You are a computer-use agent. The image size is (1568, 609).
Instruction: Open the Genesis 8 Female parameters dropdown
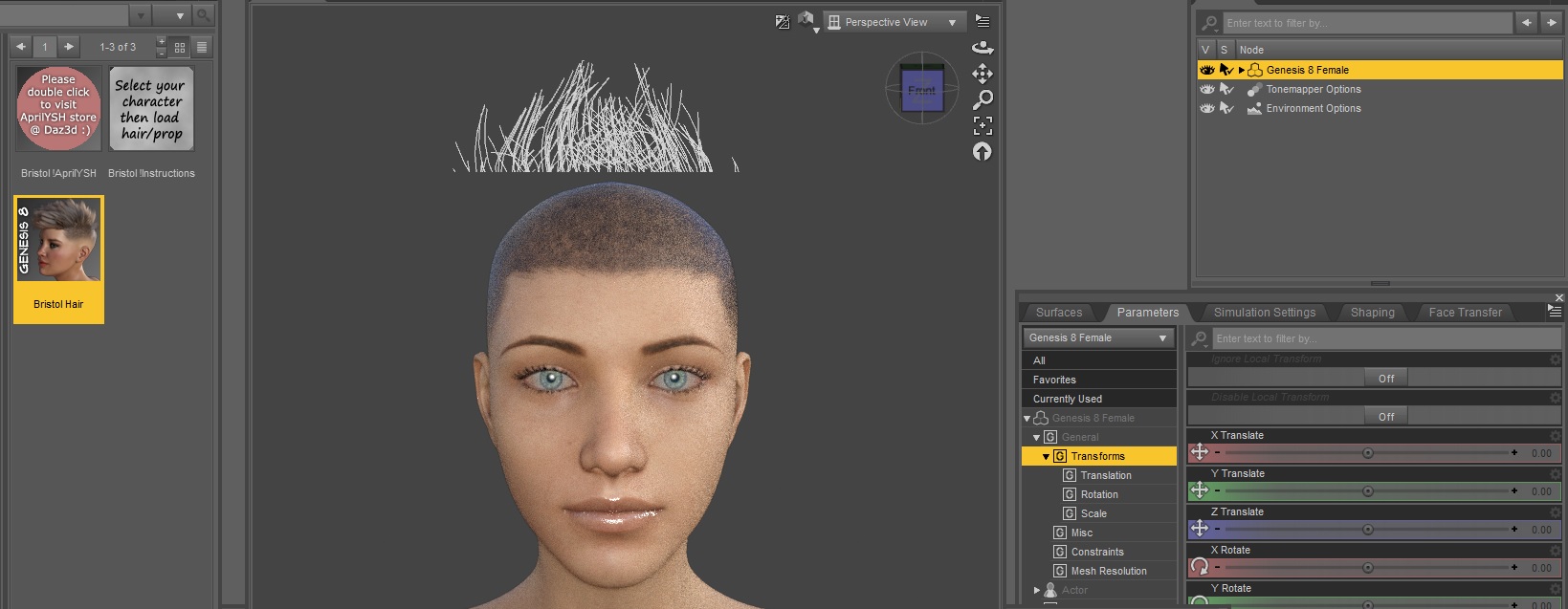1097,337
